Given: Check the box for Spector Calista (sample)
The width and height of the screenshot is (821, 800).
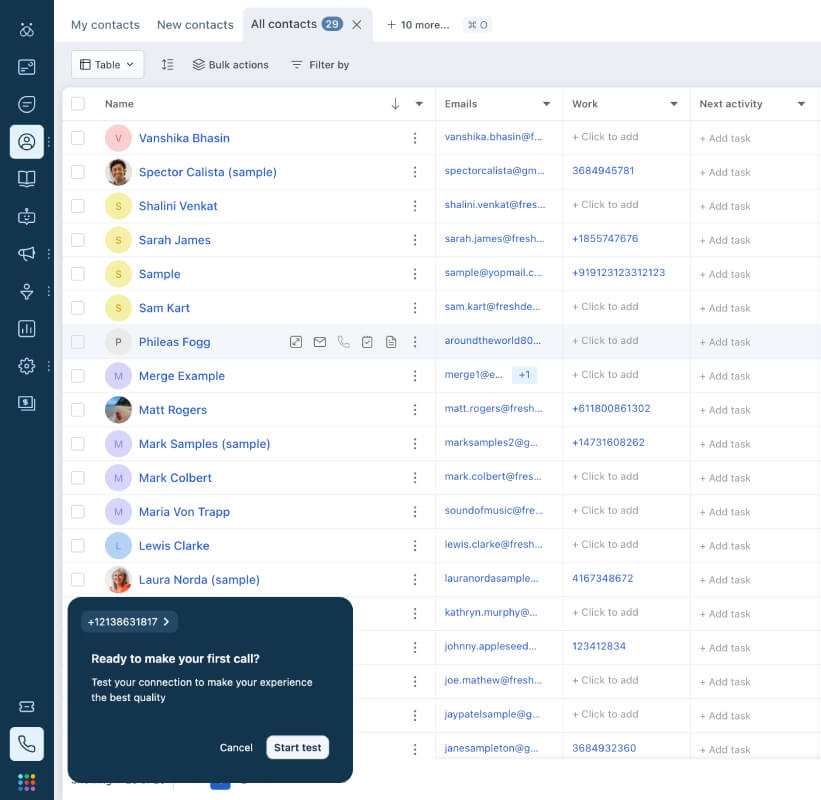Looking at the screenshot, I should (77, 172).
